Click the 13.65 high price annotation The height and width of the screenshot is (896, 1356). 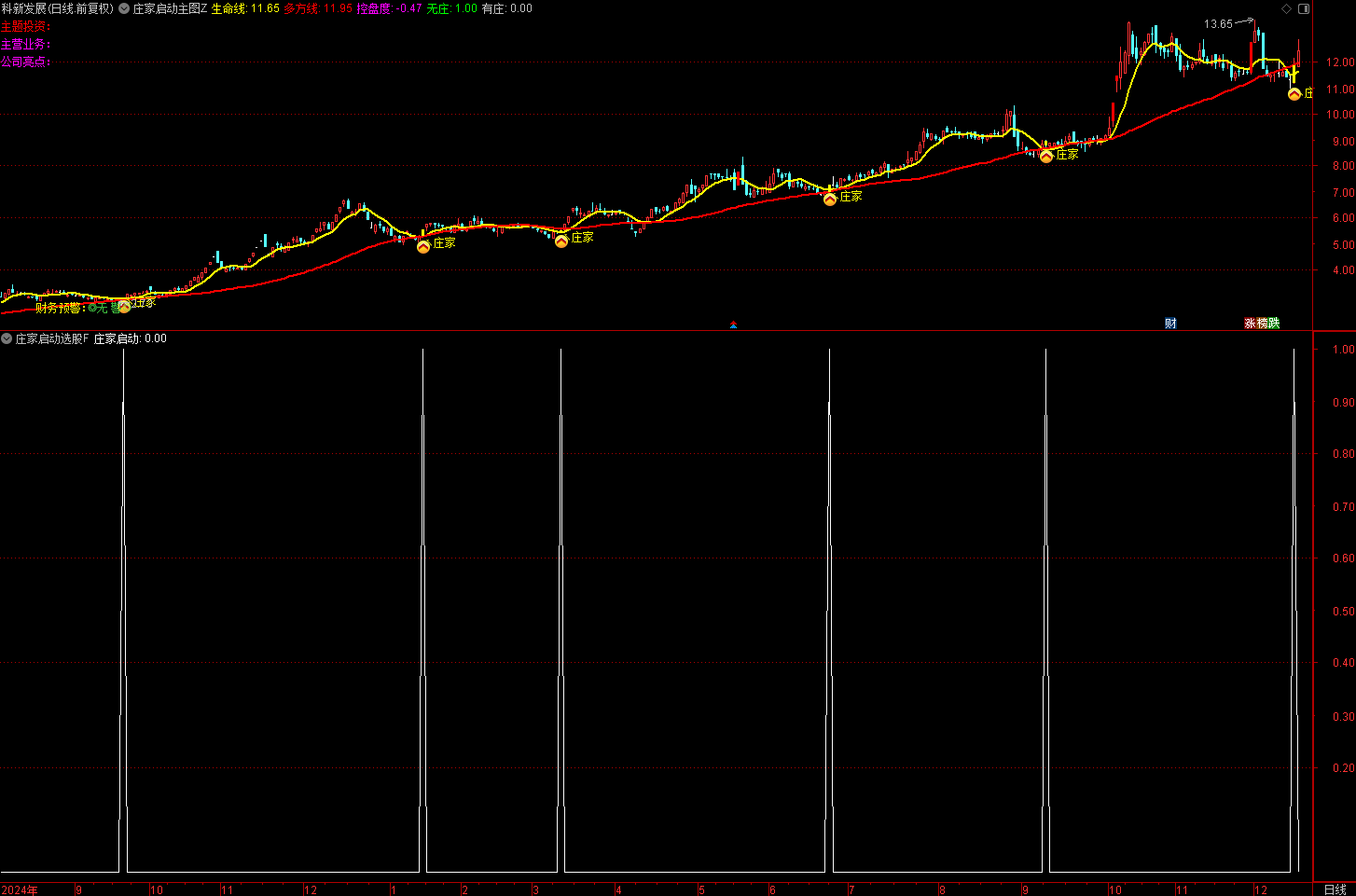tap(1218, 24)
